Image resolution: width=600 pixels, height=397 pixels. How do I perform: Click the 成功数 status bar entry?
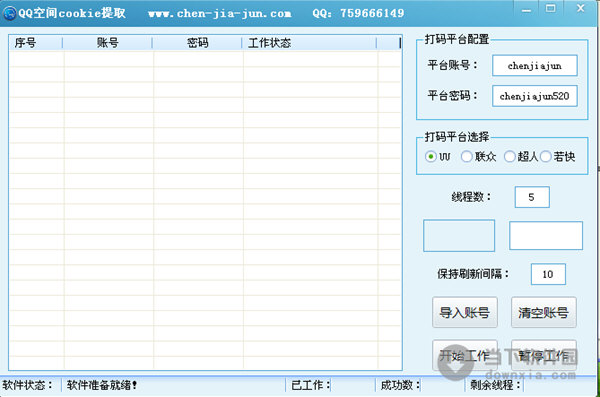point(400,385)
